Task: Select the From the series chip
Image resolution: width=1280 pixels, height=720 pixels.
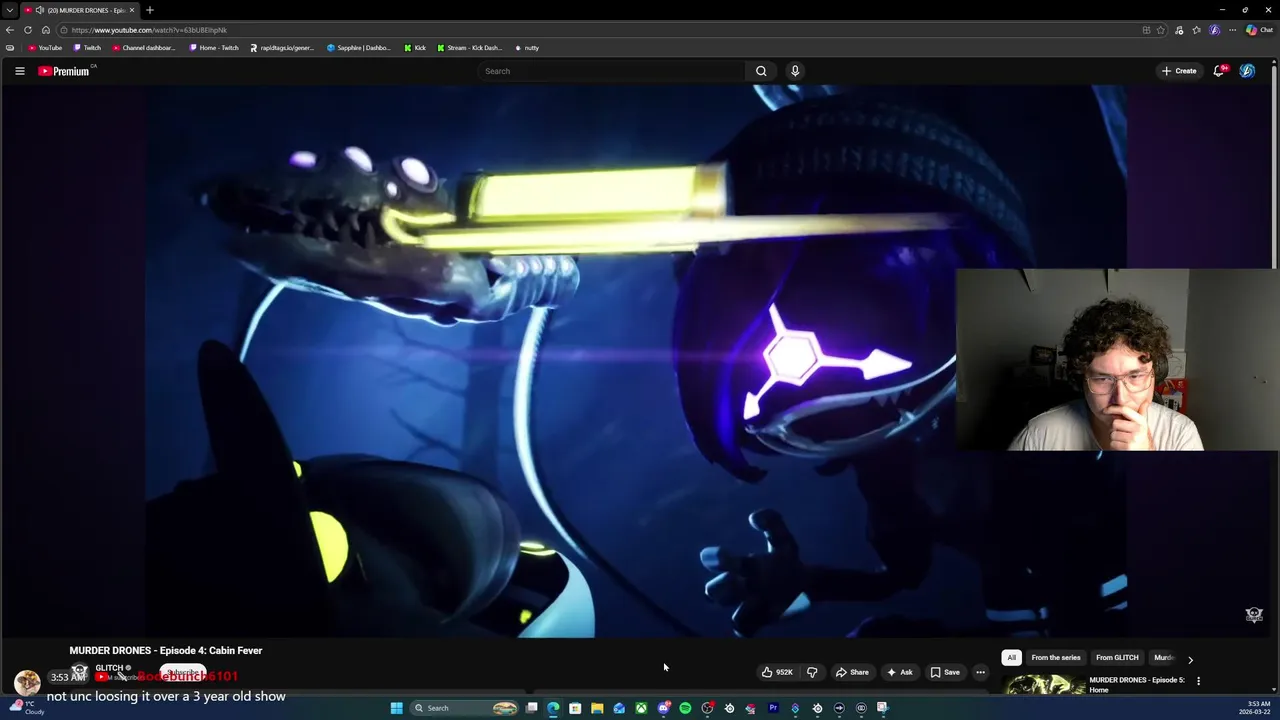Action: pos(1056,657)
